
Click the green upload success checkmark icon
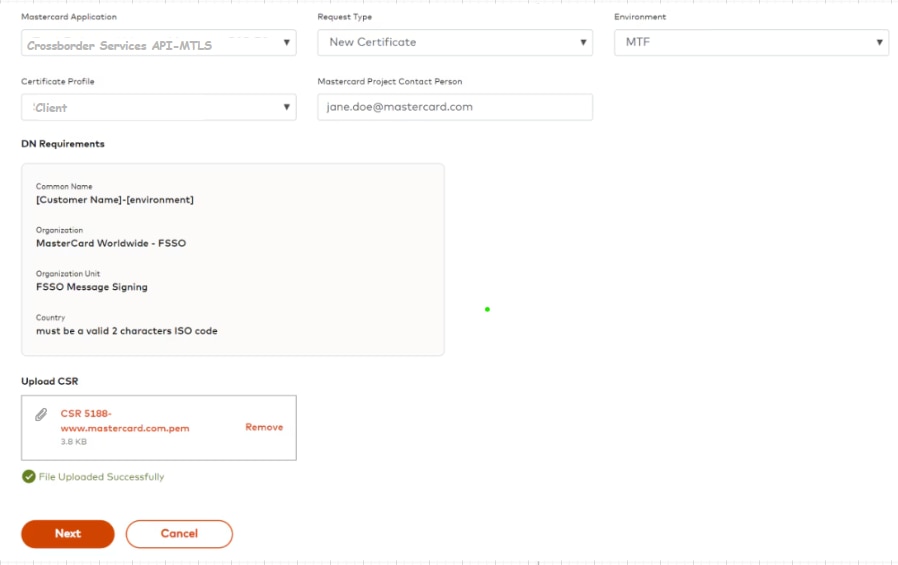[28, 477]
